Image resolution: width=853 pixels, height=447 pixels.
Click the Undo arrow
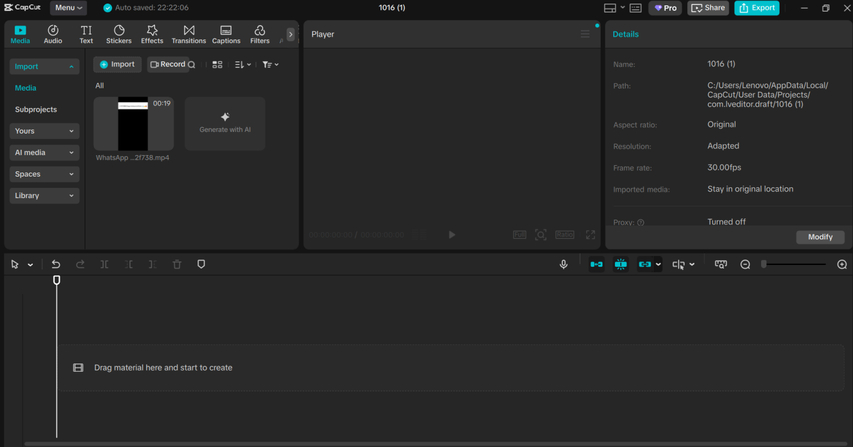pyautogui.click(x=55, y=264)
